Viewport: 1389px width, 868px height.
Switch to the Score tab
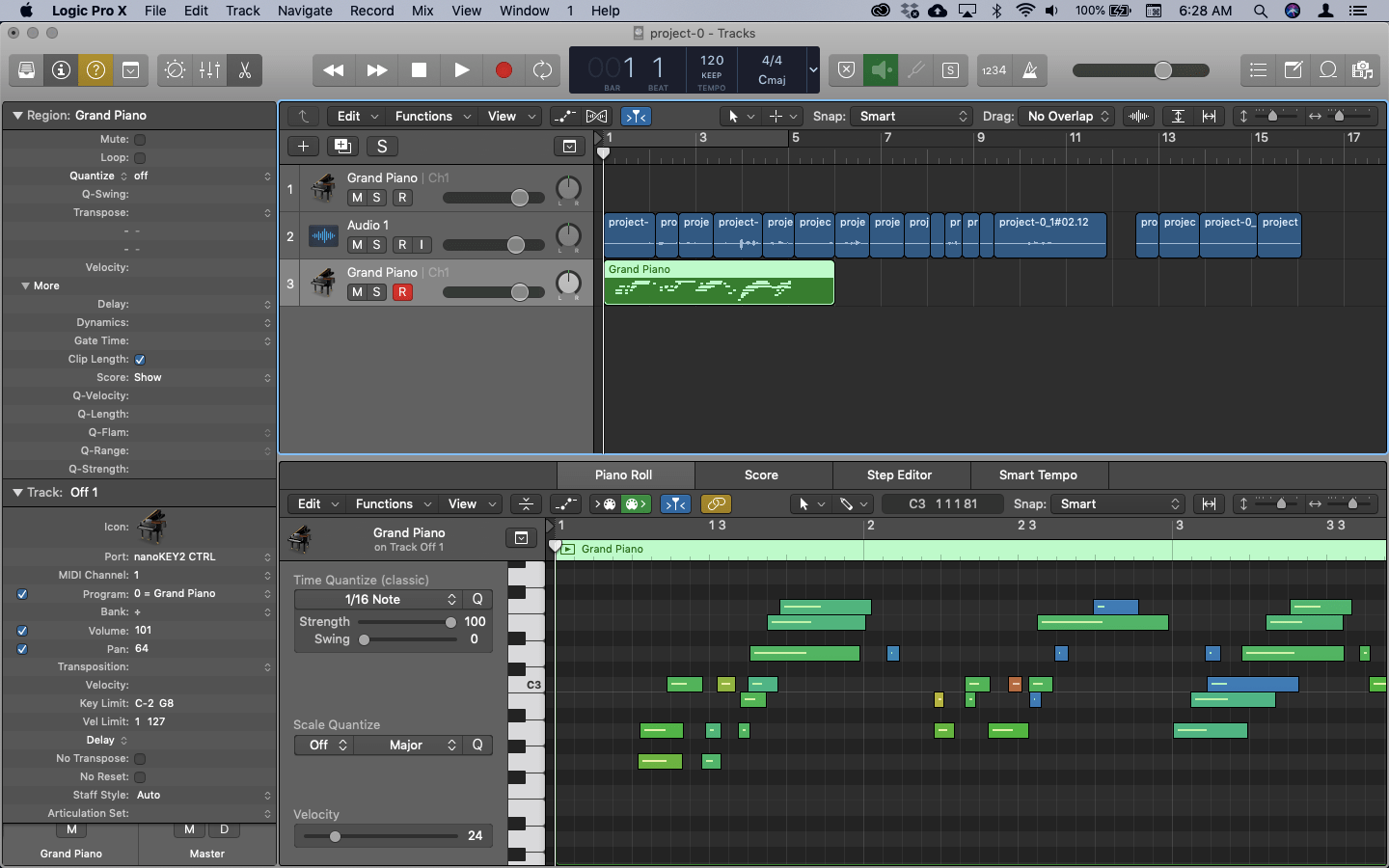(x=761, y=475)
